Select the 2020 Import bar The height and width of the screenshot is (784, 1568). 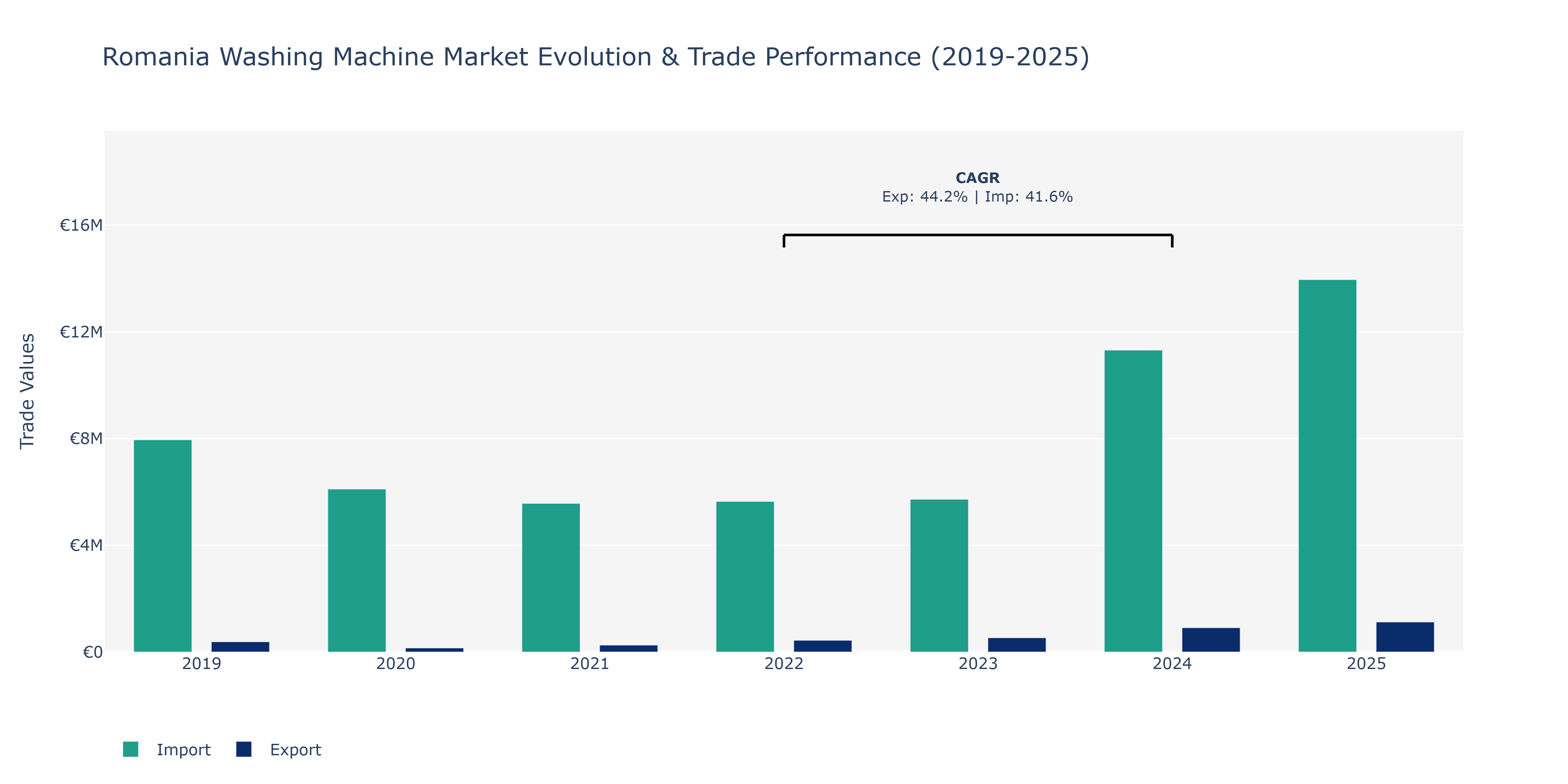click(x=357, y=570)
